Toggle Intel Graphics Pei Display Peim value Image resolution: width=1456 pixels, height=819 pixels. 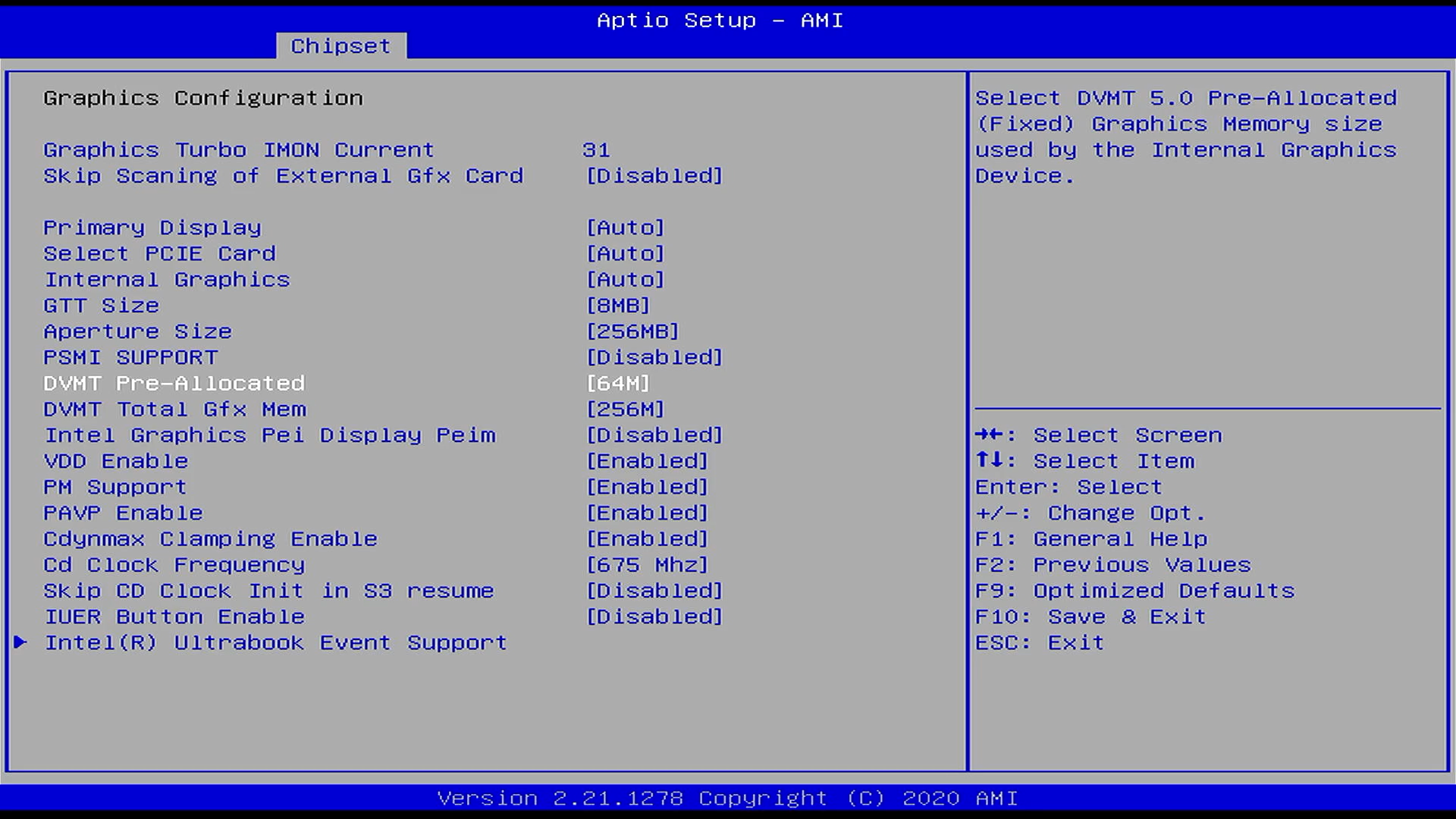654,435
